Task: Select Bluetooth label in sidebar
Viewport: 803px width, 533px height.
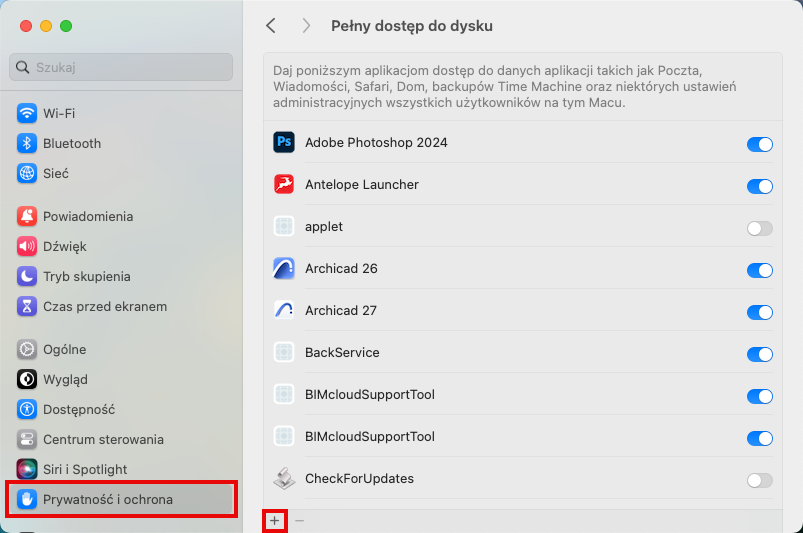Action: click(72, 144)
